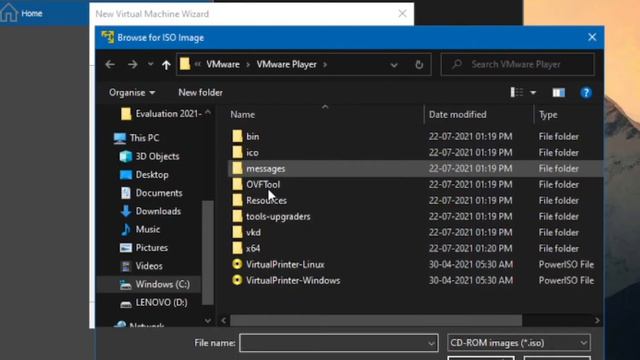Open the Organise menu
Screen dimensions: 640x360
[132, 93]
